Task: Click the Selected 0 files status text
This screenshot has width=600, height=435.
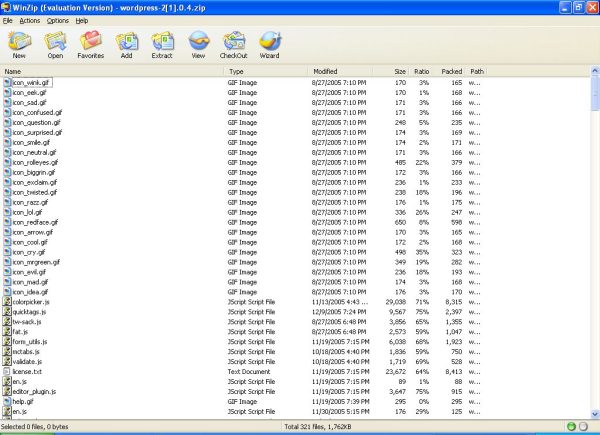Action: (x=34, y=427)
